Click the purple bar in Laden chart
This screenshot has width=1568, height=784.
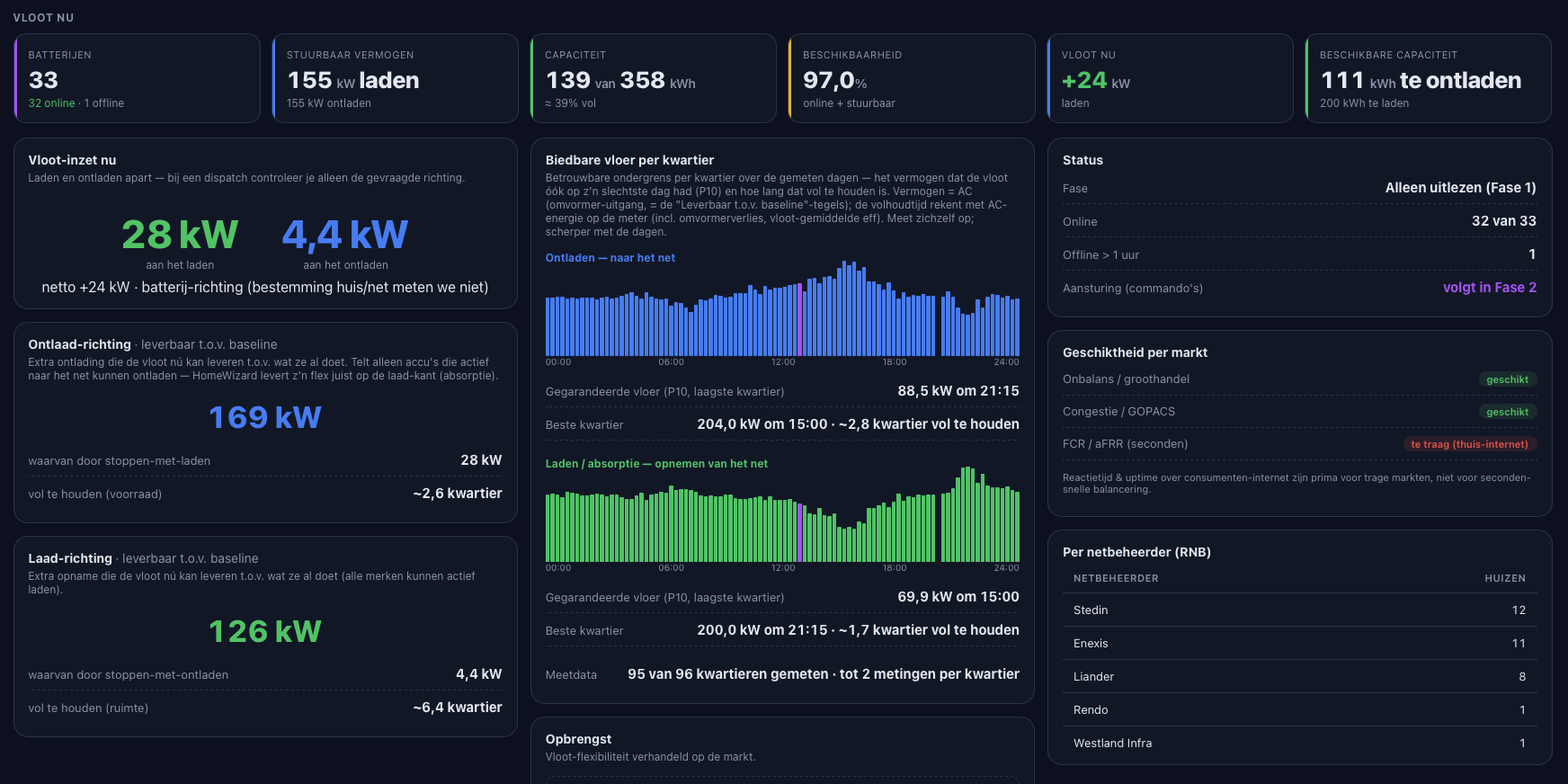click(x=799, y=533)
